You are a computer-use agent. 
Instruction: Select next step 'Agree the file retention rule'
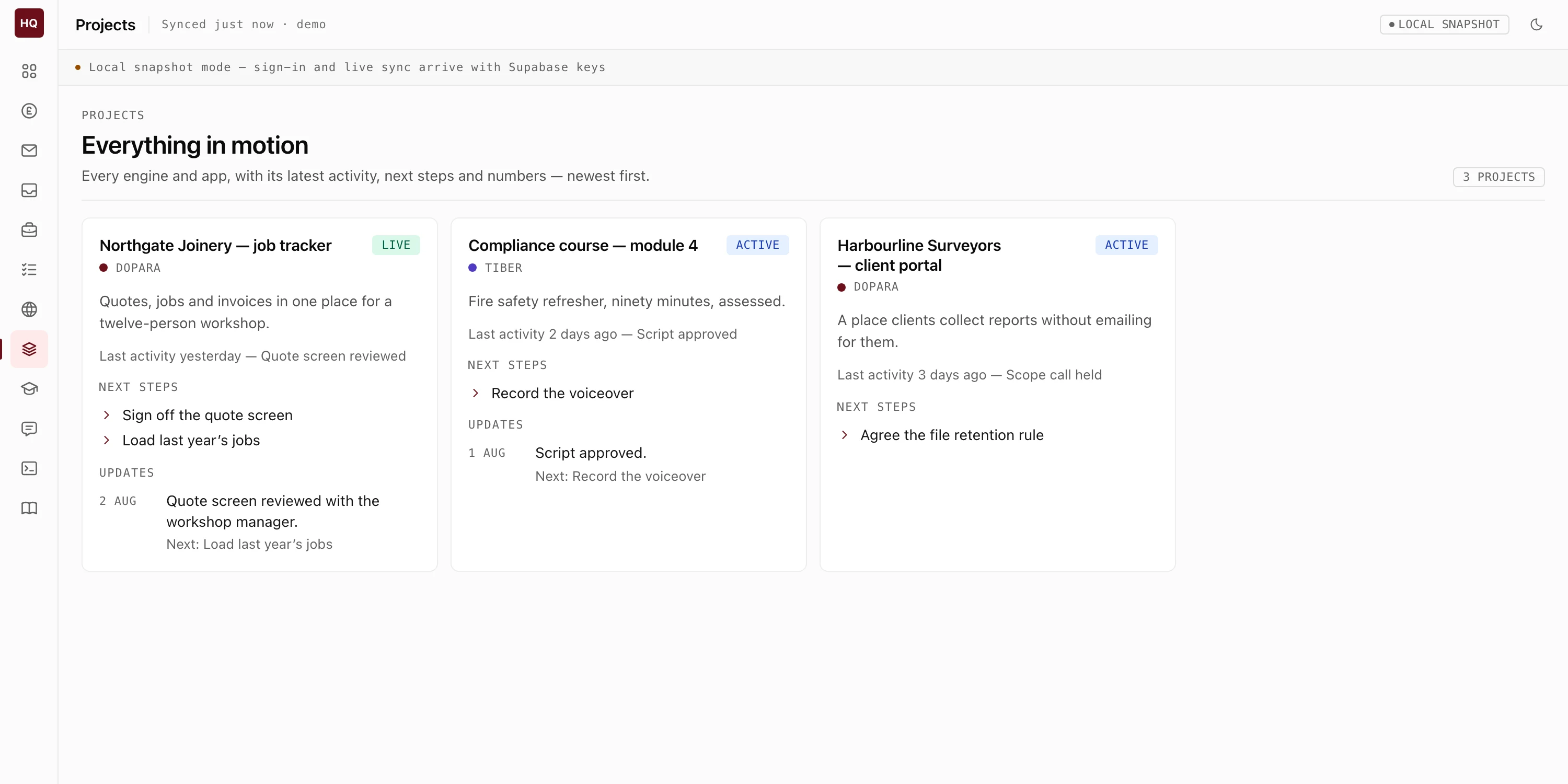pyautogui.click(x=952, y=435)
